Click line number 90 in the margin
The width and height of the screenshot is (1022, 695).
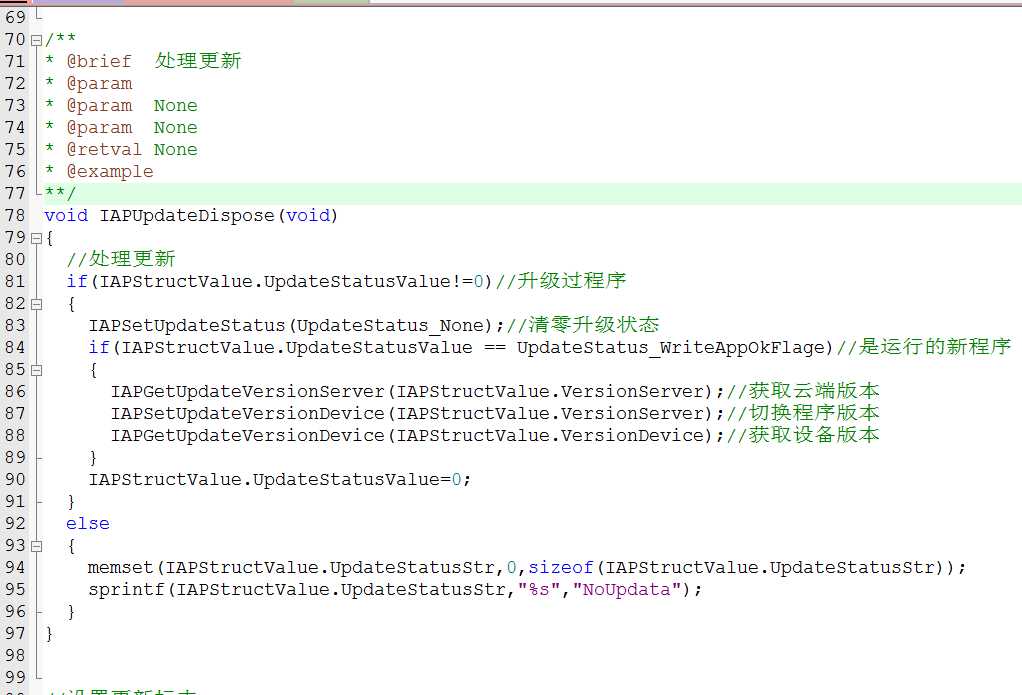tap(15, 479)
